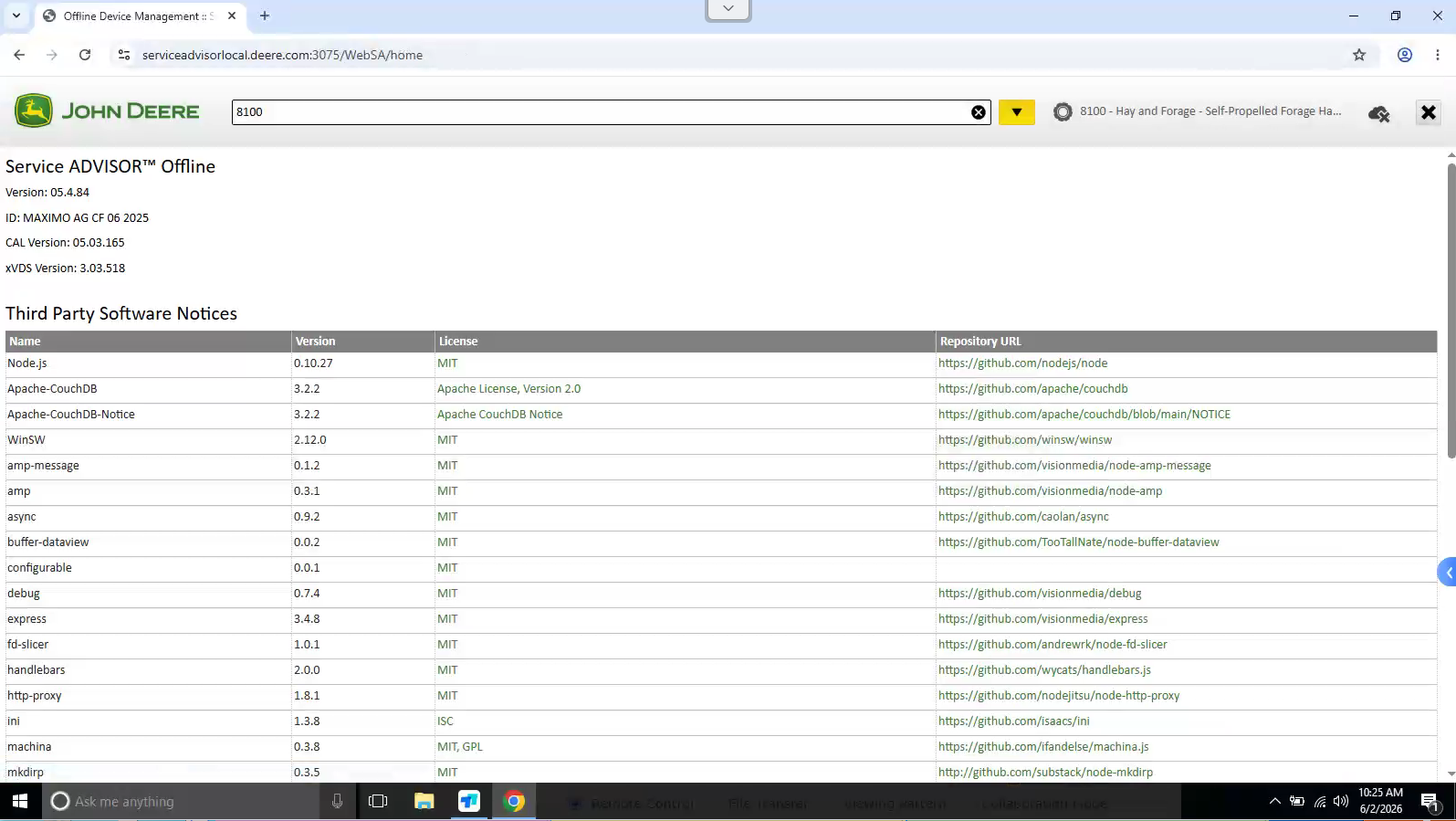Open the couchdb NOTICE blob link

pyautogui.click(x=1084, y=415)
